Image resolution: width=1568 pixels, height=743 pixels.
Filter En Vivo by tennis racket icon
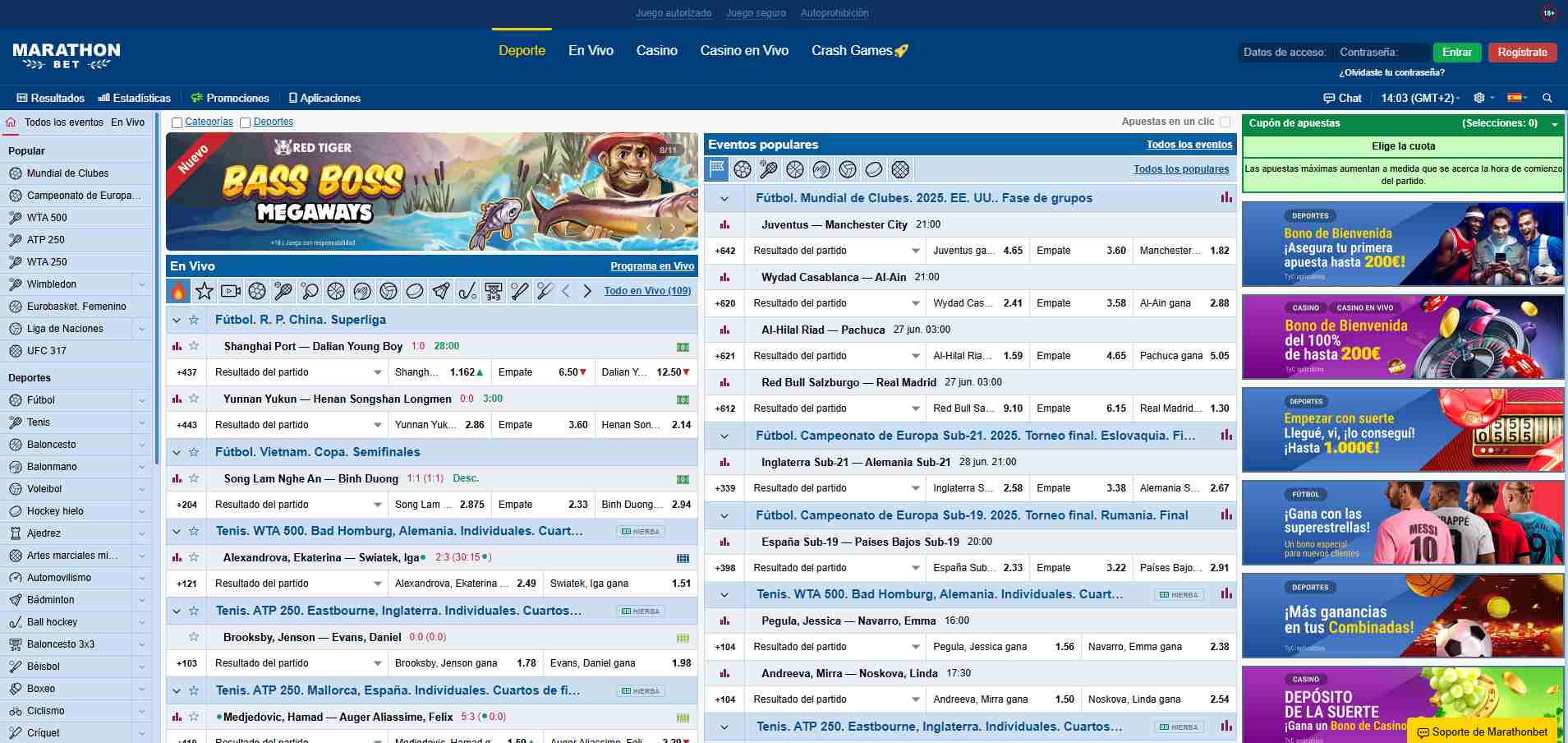click(x=283, y=291)
